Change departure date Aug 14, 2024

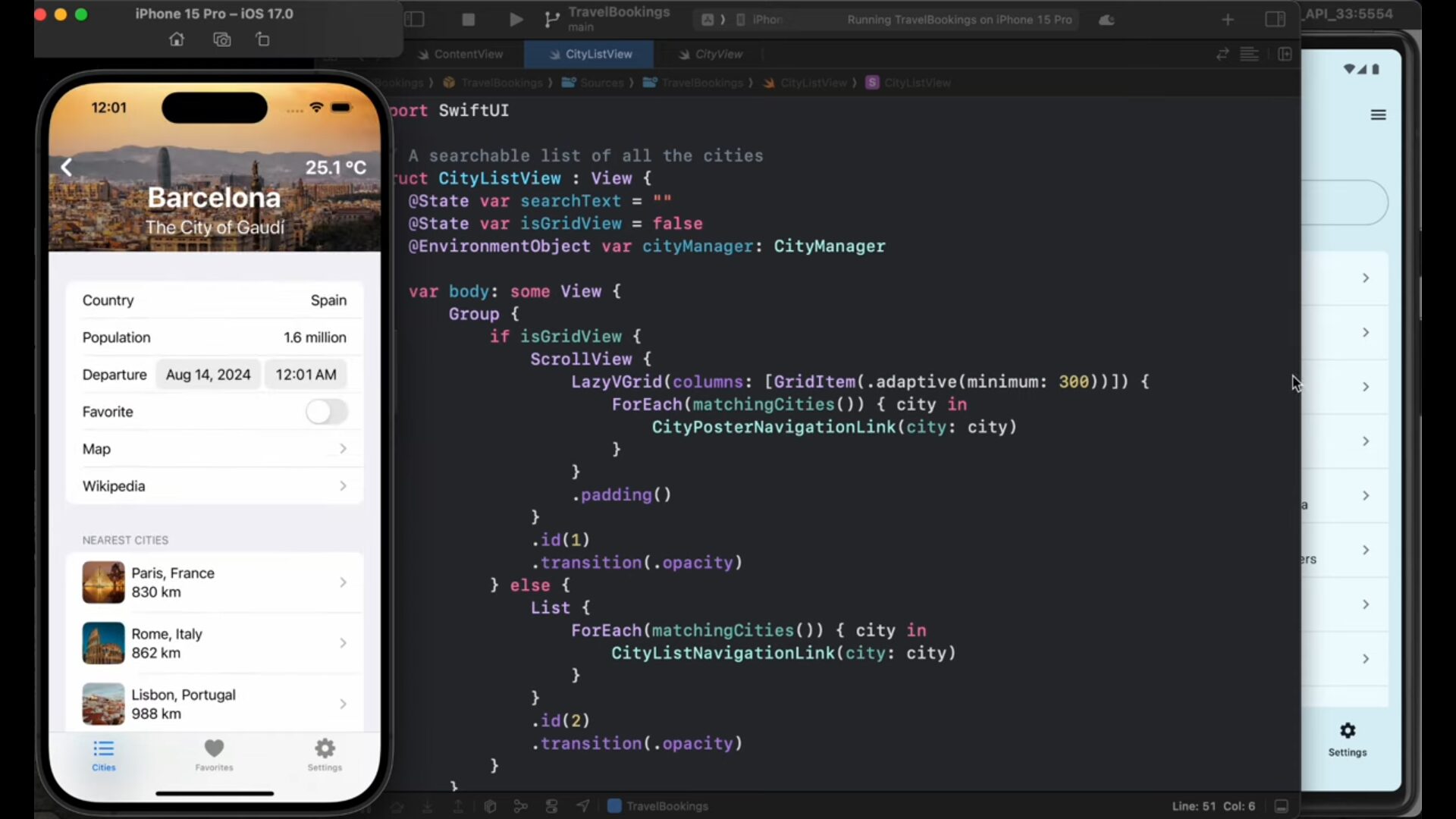[x=208, y=375]
